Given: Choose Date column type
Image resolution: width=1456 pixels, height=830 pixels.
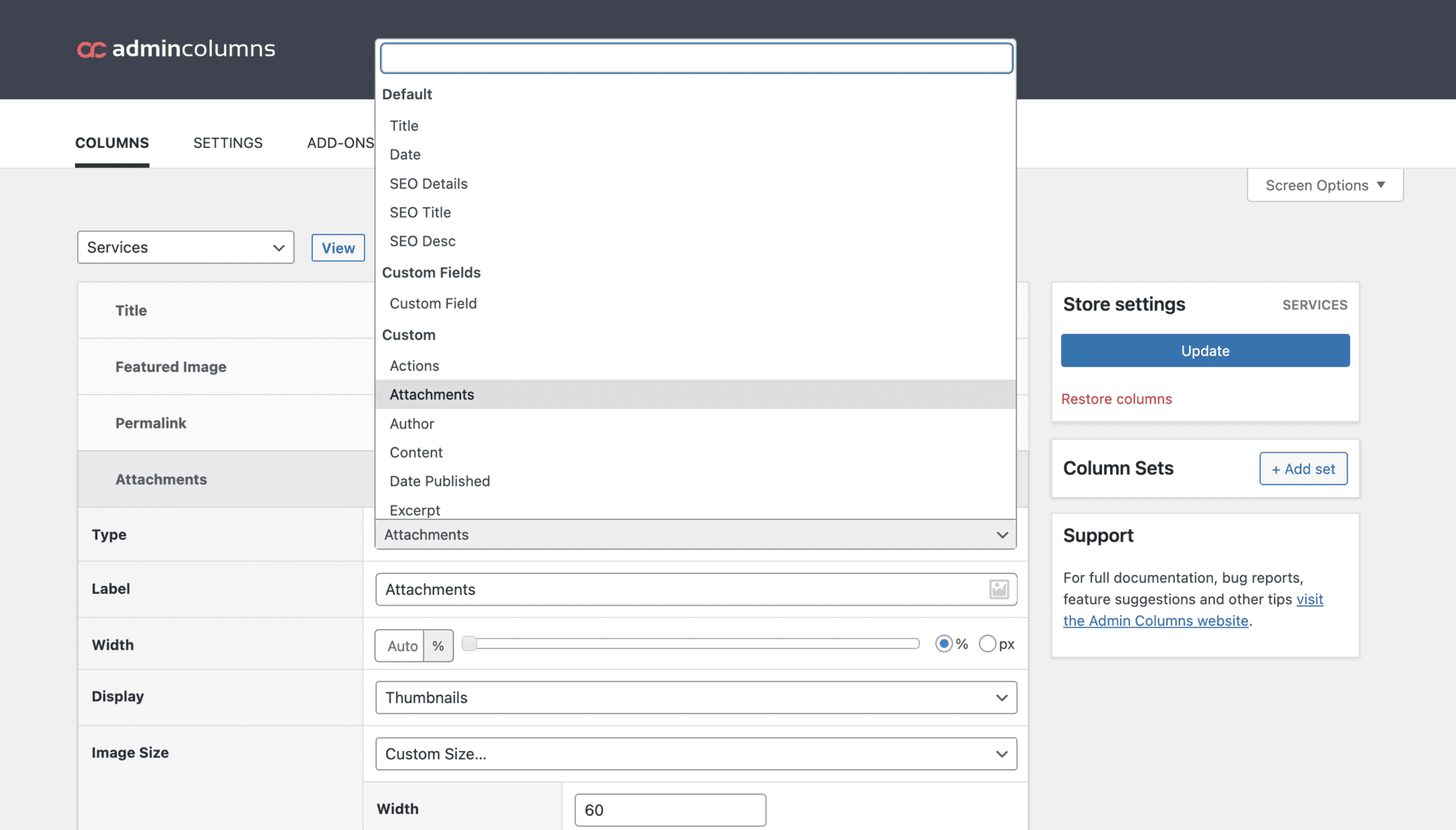Looking at the screenshot, I should point(695,155).
